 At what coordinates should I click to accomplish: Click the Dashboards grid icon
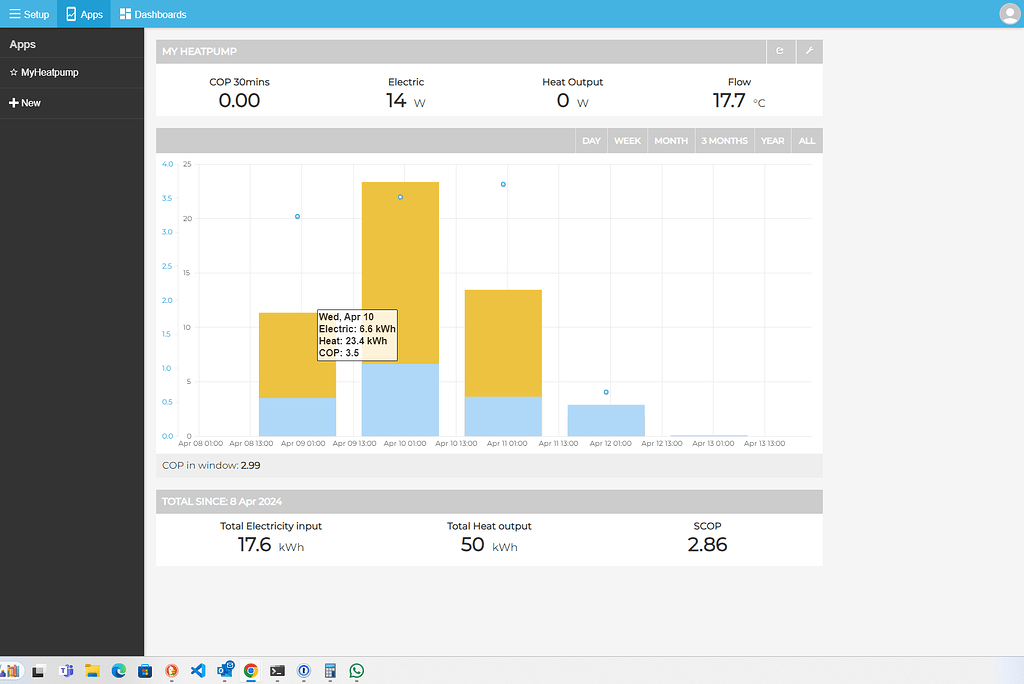124,14
